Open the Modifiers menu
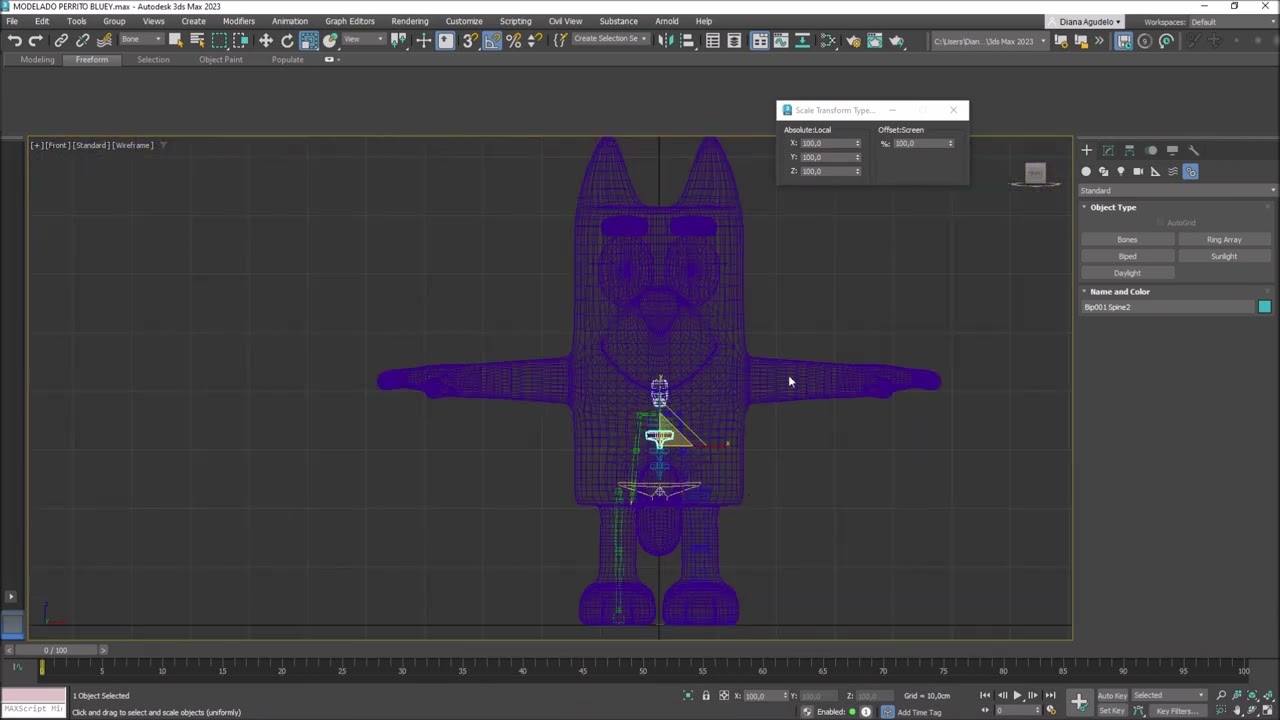The width and height of the screenshot is (1280, 720). [238, 21]
